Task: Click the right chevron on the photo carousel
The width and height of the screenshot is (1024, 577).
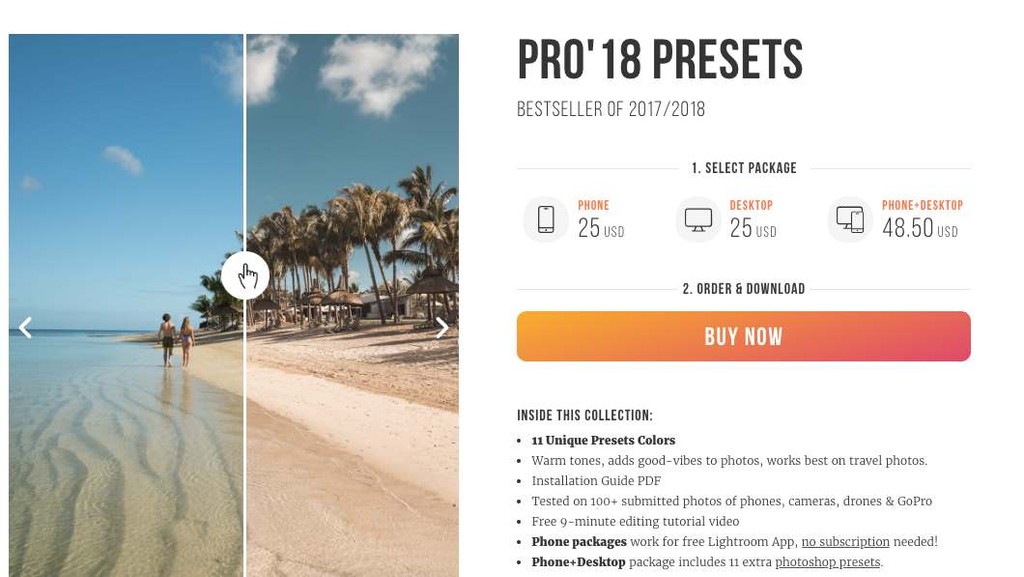Action: tap(442, 326)
